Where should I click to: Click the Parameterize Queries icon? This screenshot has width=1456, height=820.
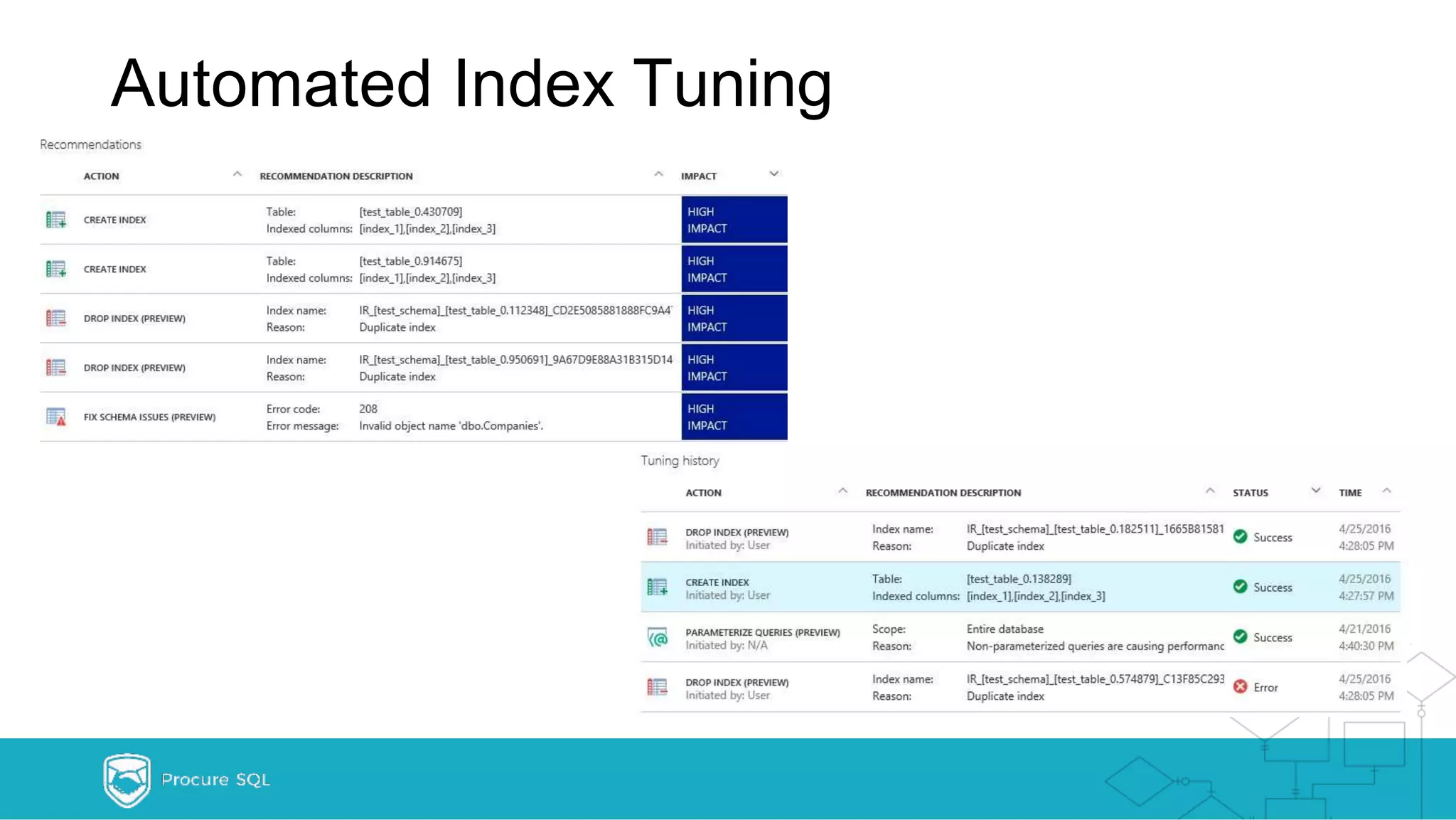point(658,637)
